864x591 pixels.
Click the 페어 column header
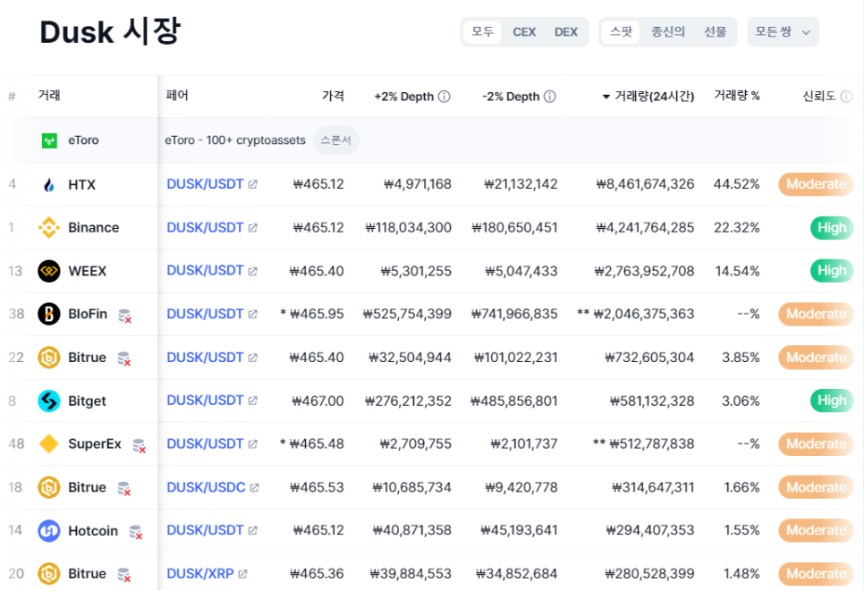pos(177,95)
